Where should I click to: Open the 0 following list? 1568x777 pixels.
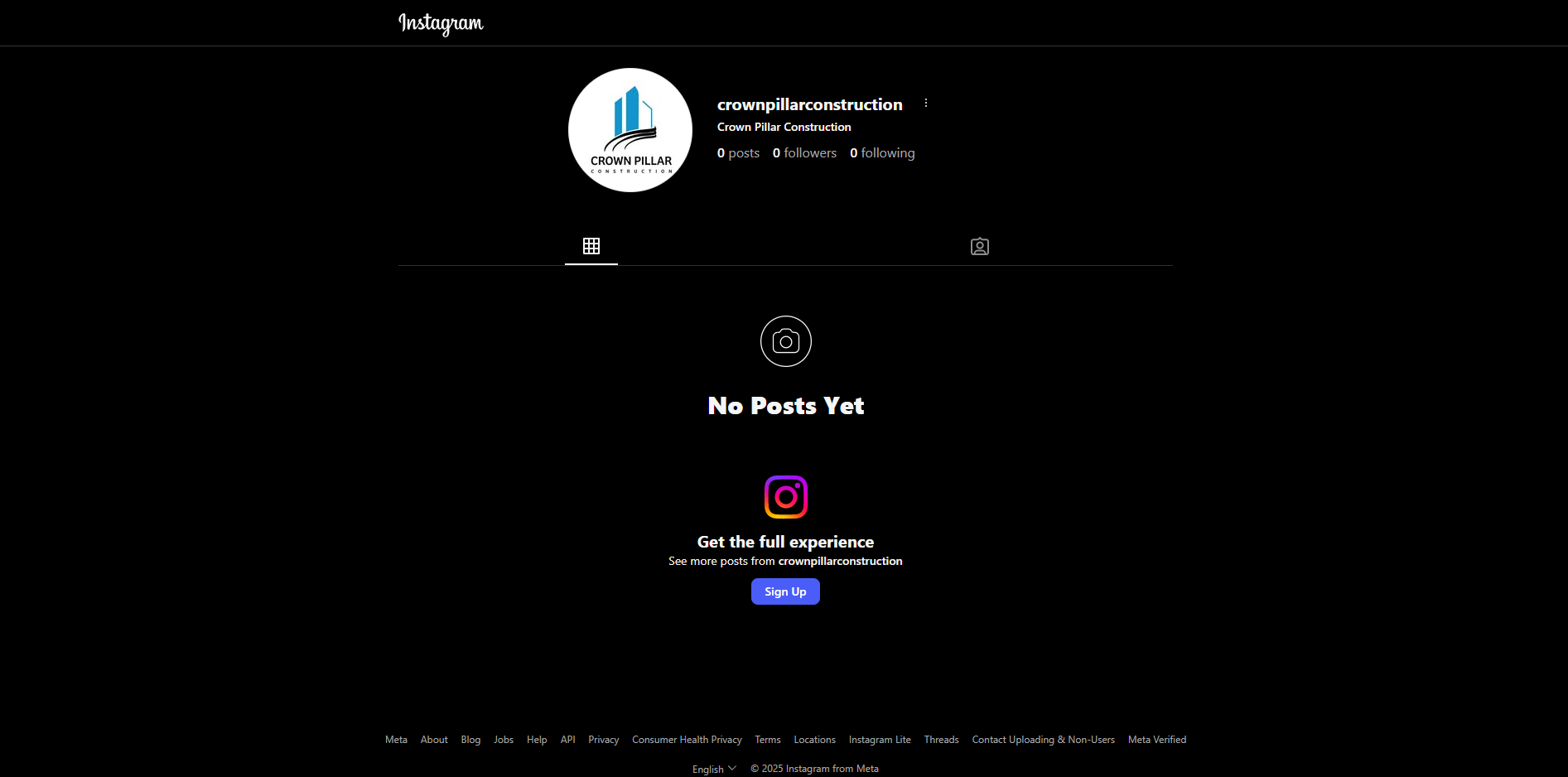882,153
